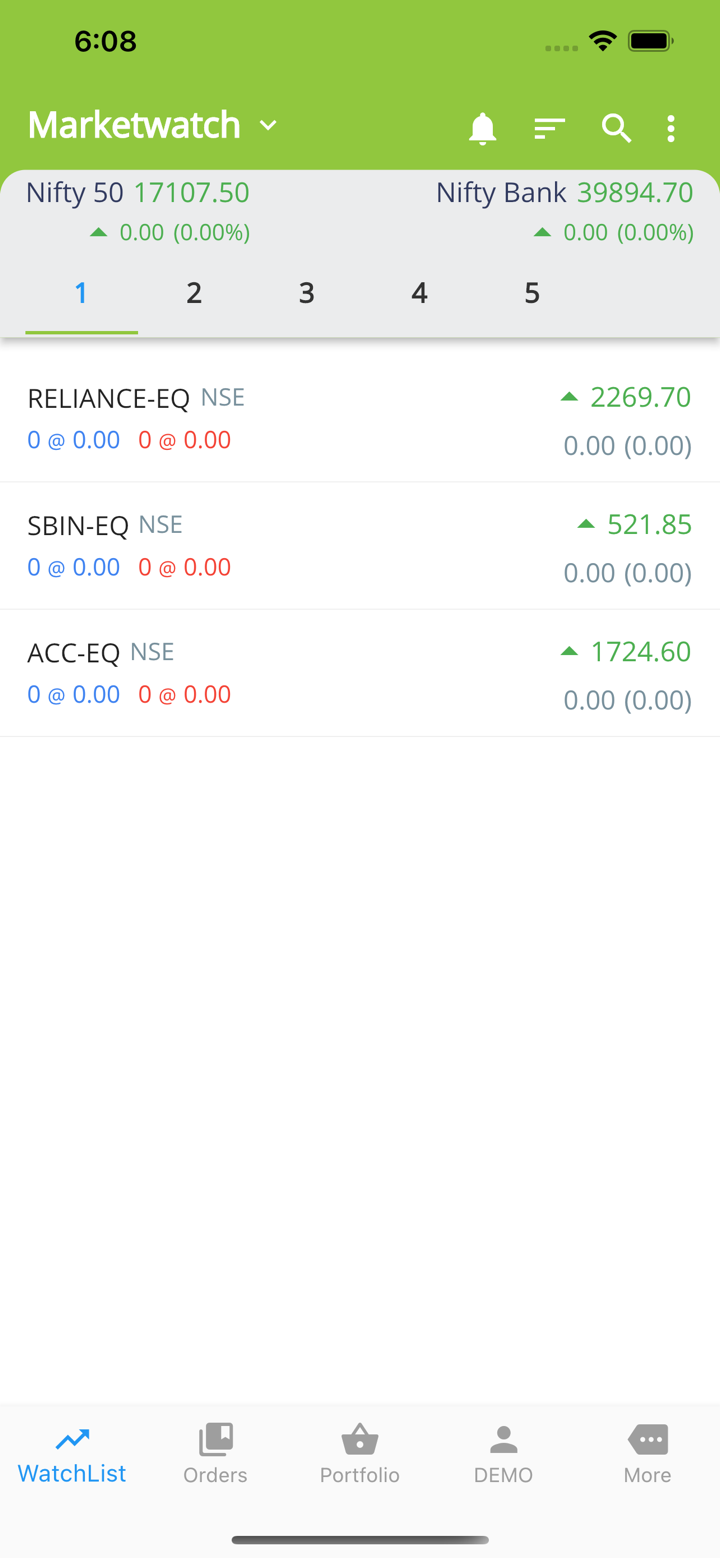Open watchlist tab 5
This screenshot has height=1558, width=720.
532,293
